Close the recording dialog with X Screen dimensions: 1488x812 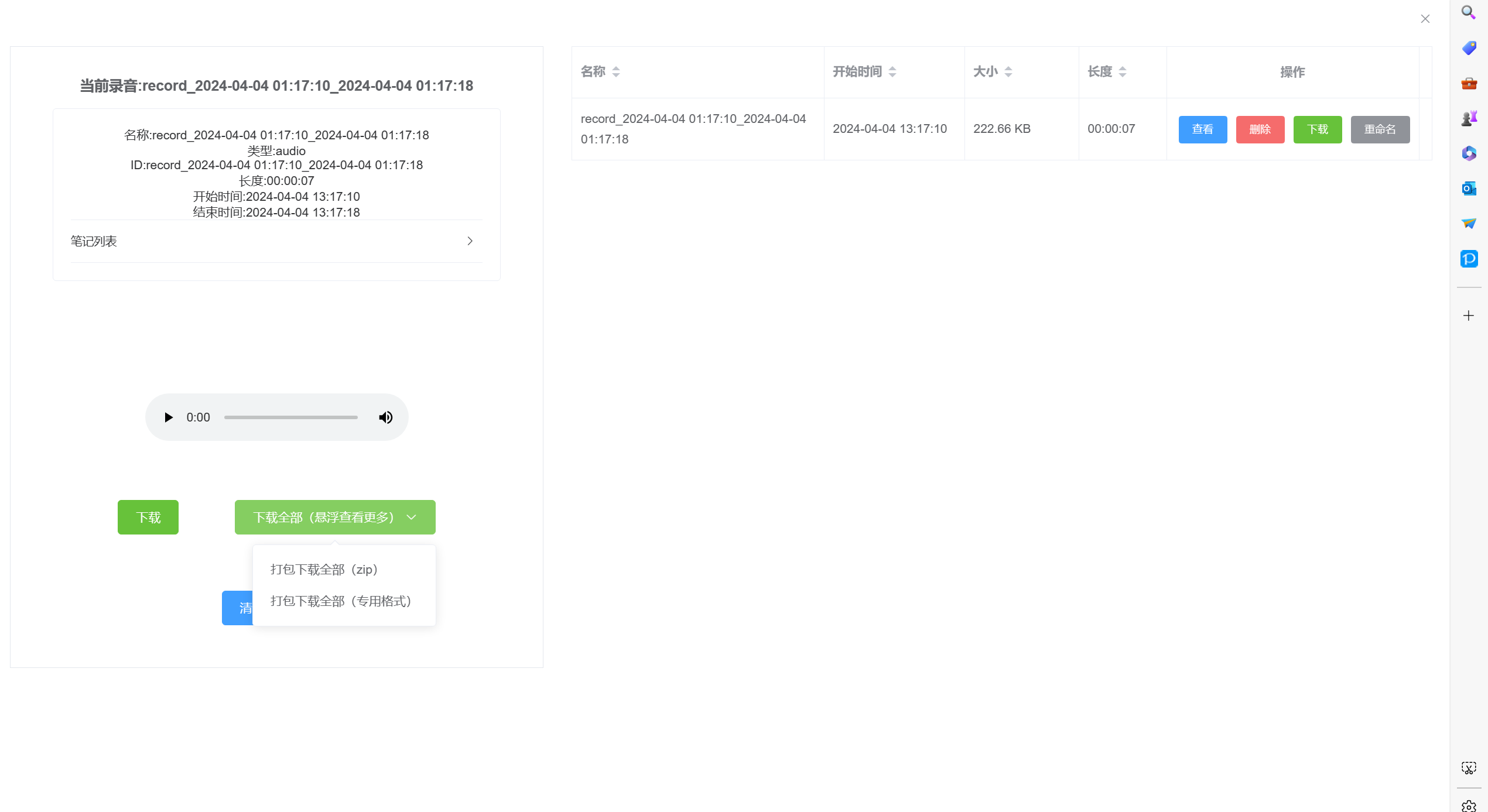[x=1425, y=19]
